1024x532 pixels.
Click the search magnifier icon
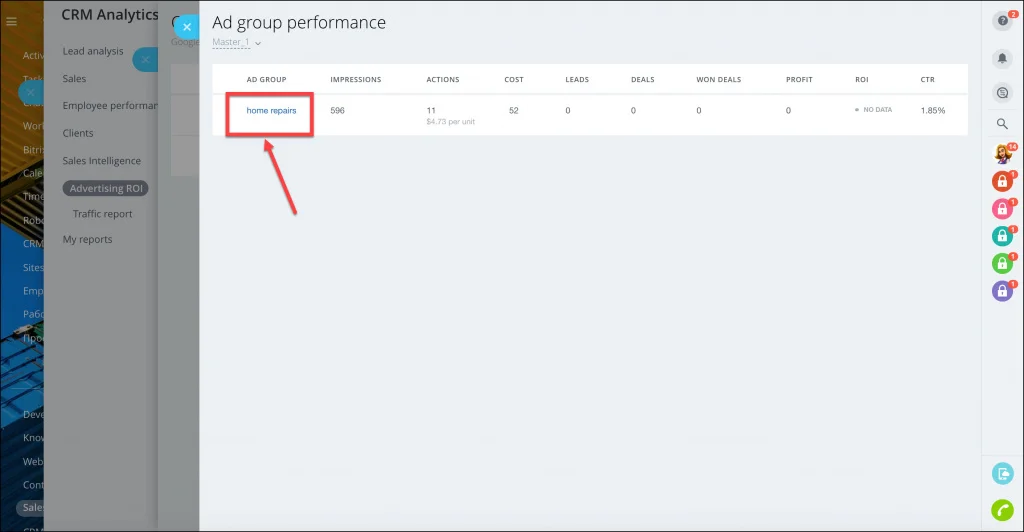click(1002, 123)
